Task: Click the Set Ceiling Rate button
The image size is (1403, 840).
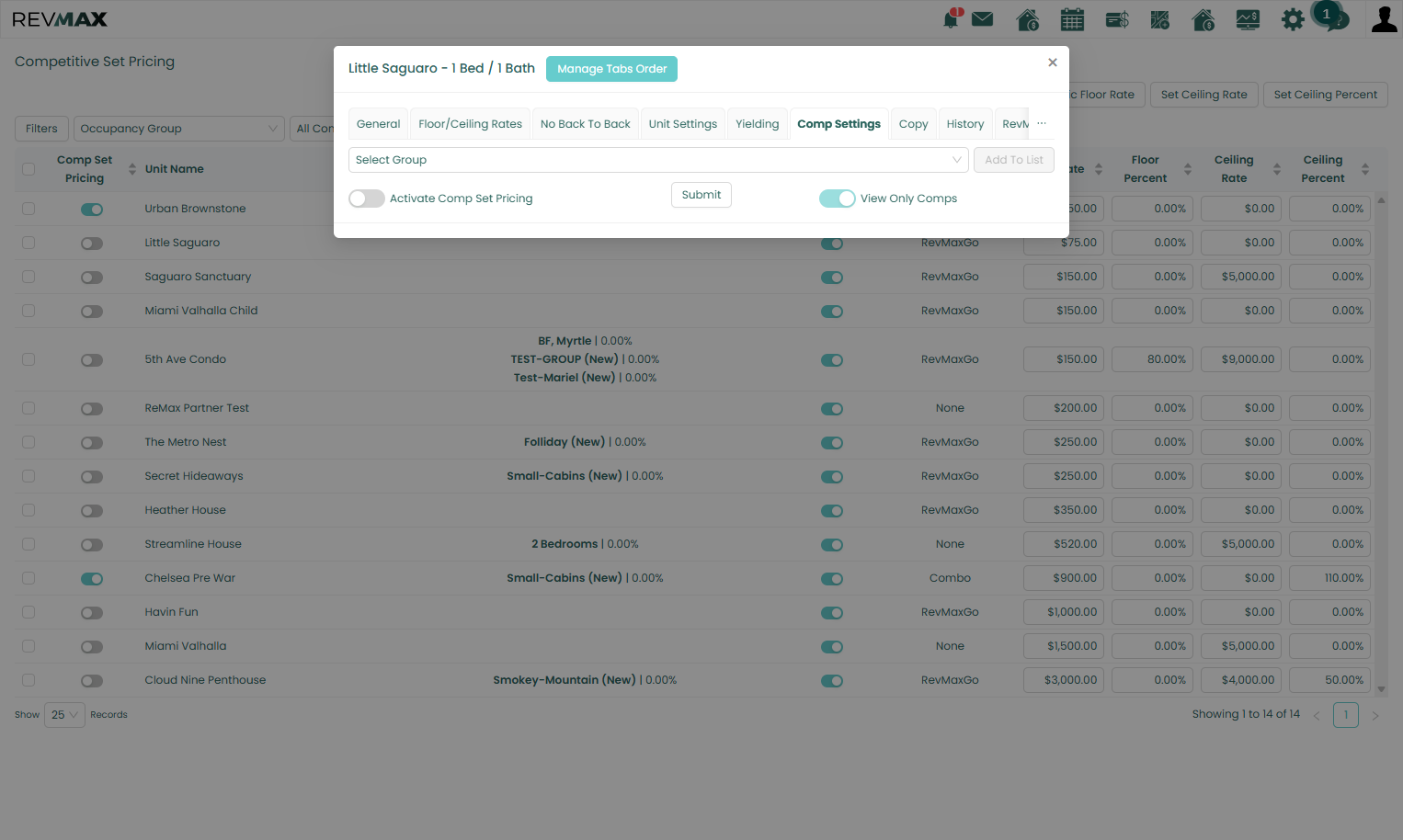Action: click(1204, 95)
